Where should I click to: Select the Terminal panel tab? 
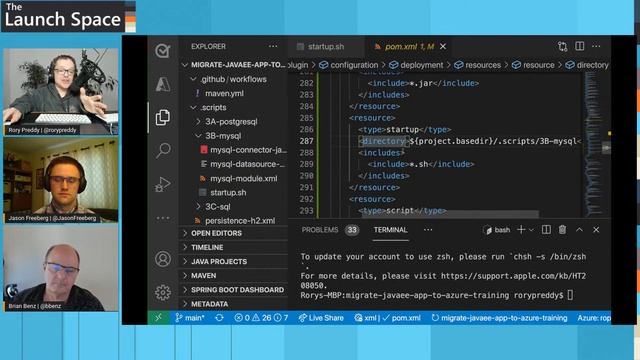click(391, 230)
